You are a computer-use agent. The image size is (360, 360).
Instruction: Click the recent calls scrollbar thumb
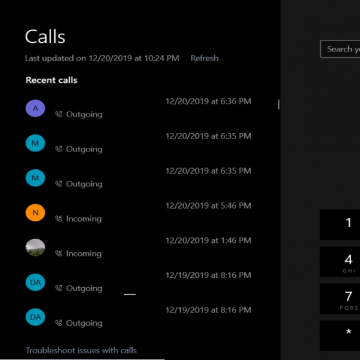click(x=278, y=105)
